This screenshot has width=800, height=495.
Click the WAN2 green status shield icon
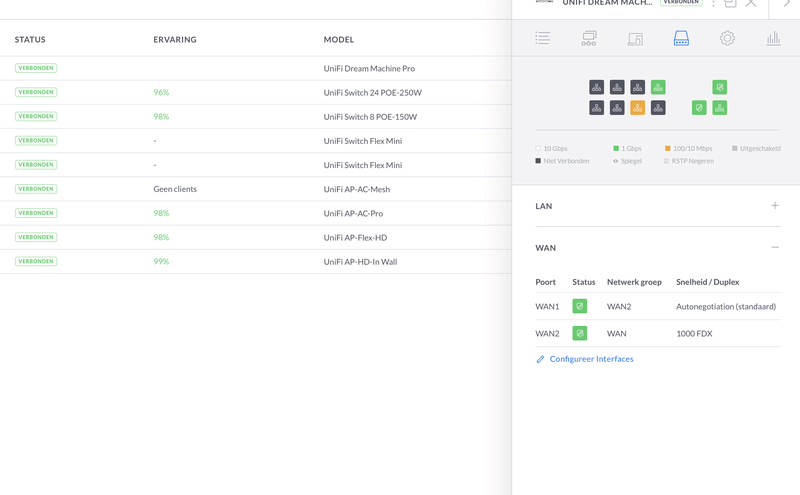580,333
